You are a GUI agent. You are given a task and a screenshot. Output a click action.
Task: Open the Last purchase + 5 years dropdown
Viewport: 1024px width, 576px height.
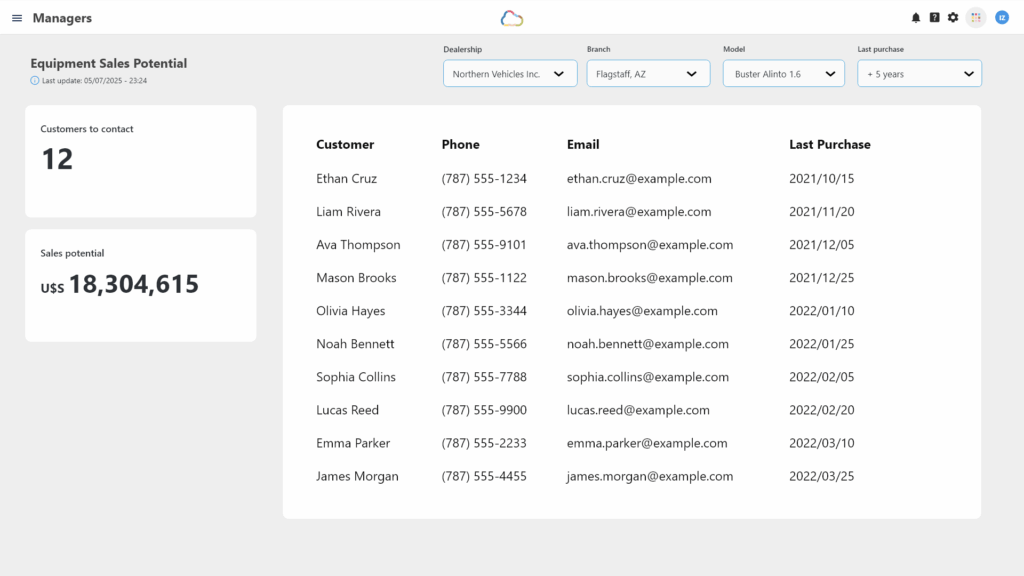[920, 73]
